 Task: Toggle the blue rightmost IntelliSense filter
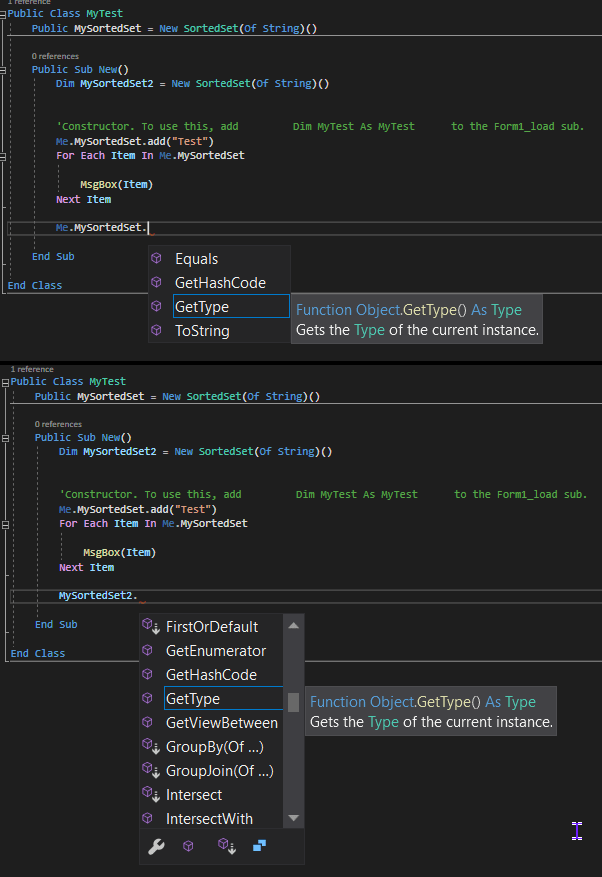click(x=260, y=847)
